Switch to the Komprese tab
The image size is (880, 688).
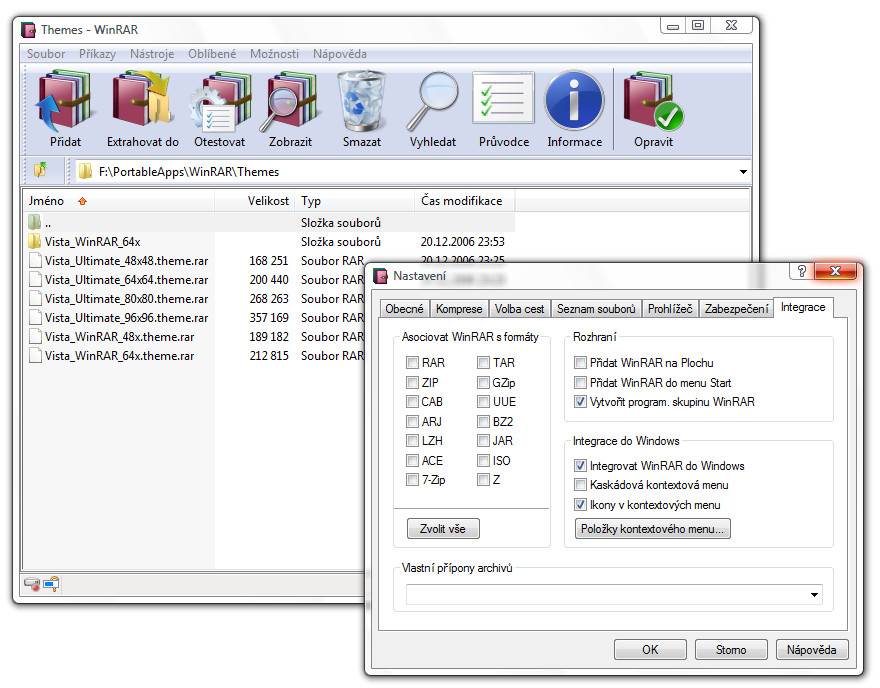tap(459, 309)
